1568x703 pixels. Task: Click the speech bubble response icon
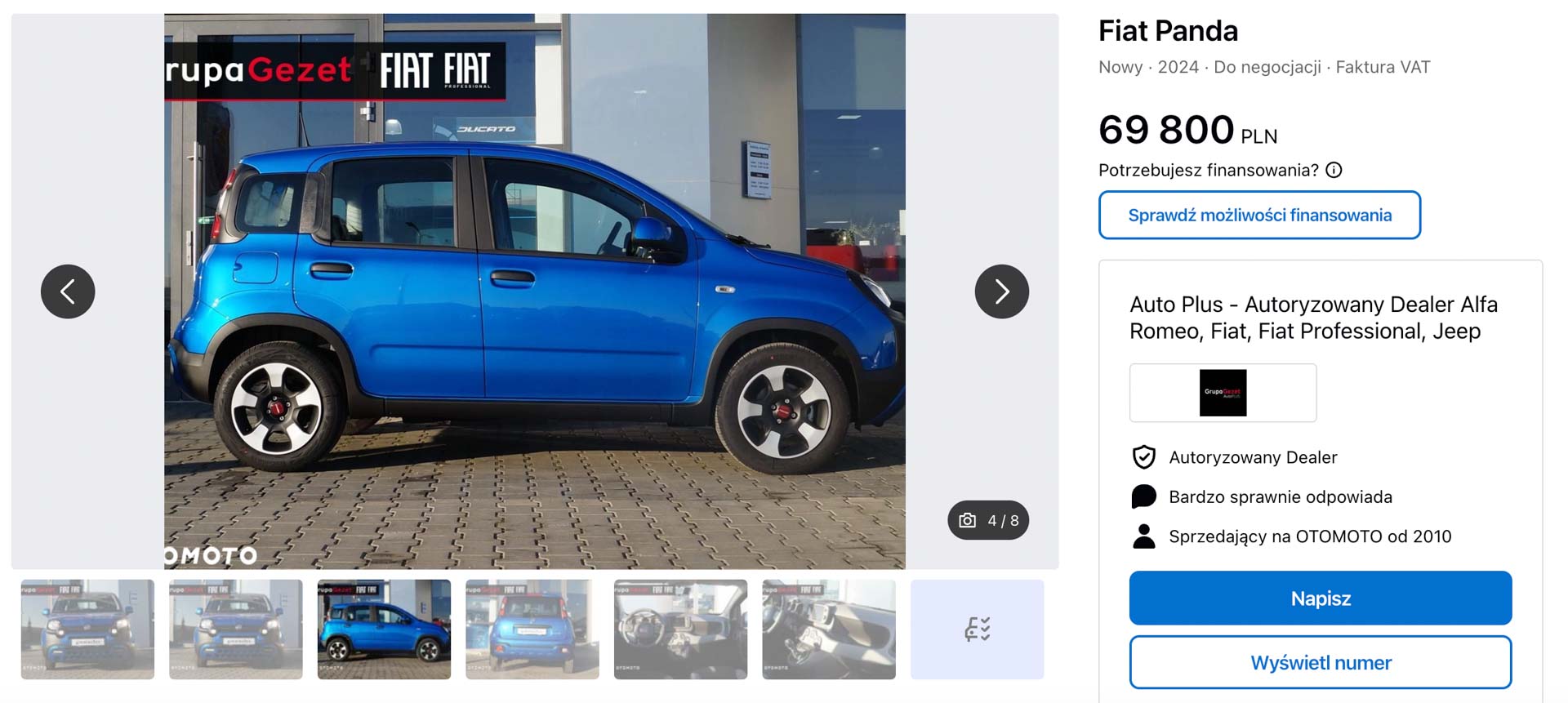pos(1144,496)
